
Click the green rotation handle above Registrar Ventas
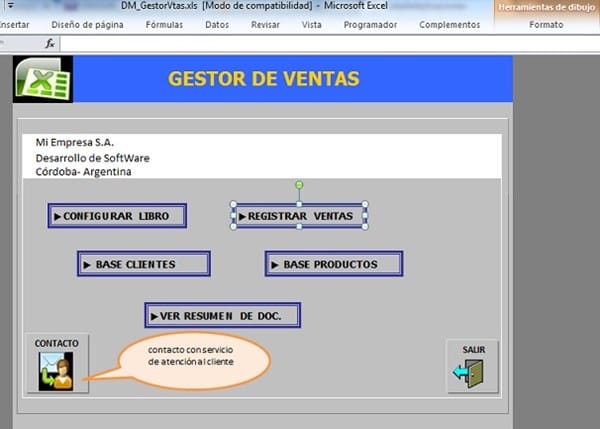click(299, 185)
